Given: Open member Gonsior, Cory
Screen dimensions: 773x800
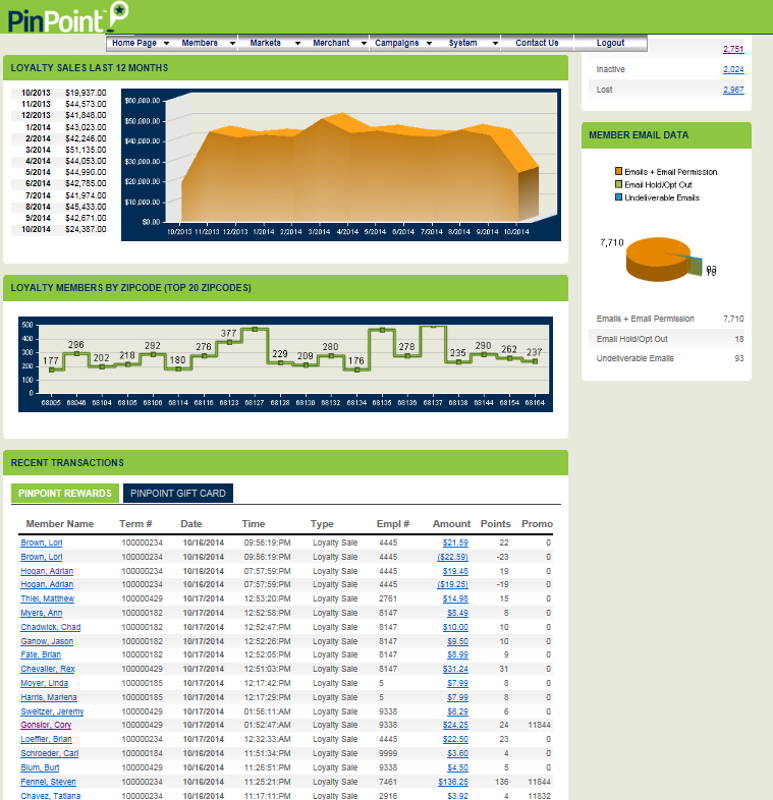Looking at the screenshot, I should point(46,726).
